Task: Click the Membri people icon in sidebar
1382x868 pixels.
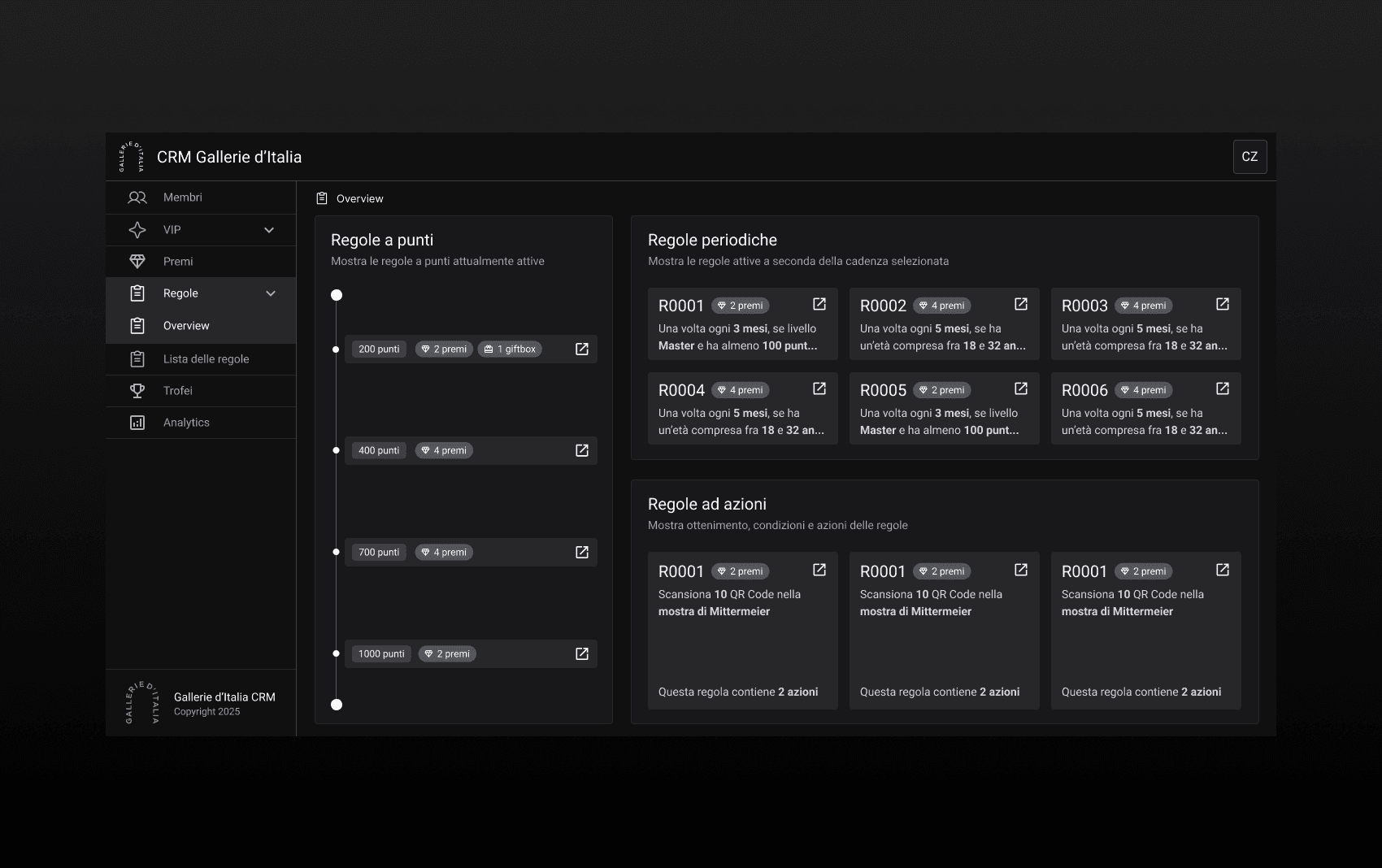Action: click(x=137, y=197)
